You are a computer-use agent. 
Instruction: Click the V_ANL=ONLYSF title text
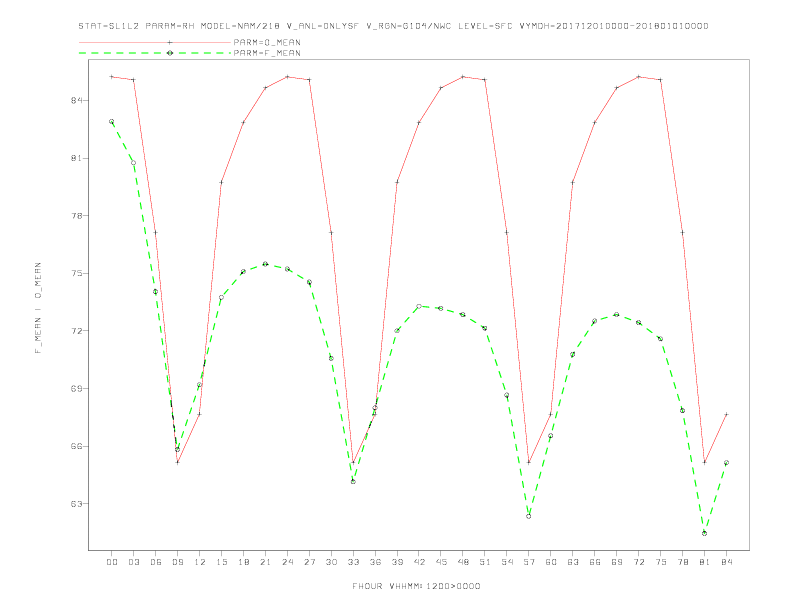point(323,26)
